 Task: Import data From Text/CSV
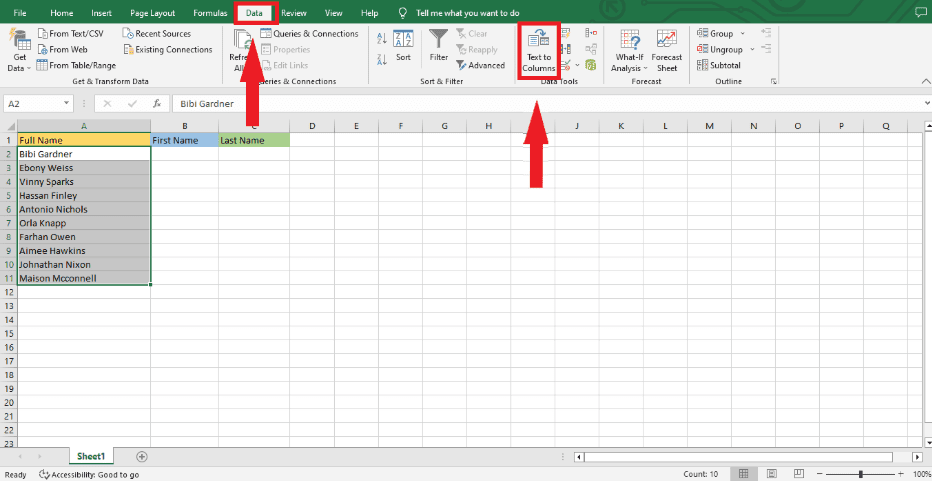(71, 34)
